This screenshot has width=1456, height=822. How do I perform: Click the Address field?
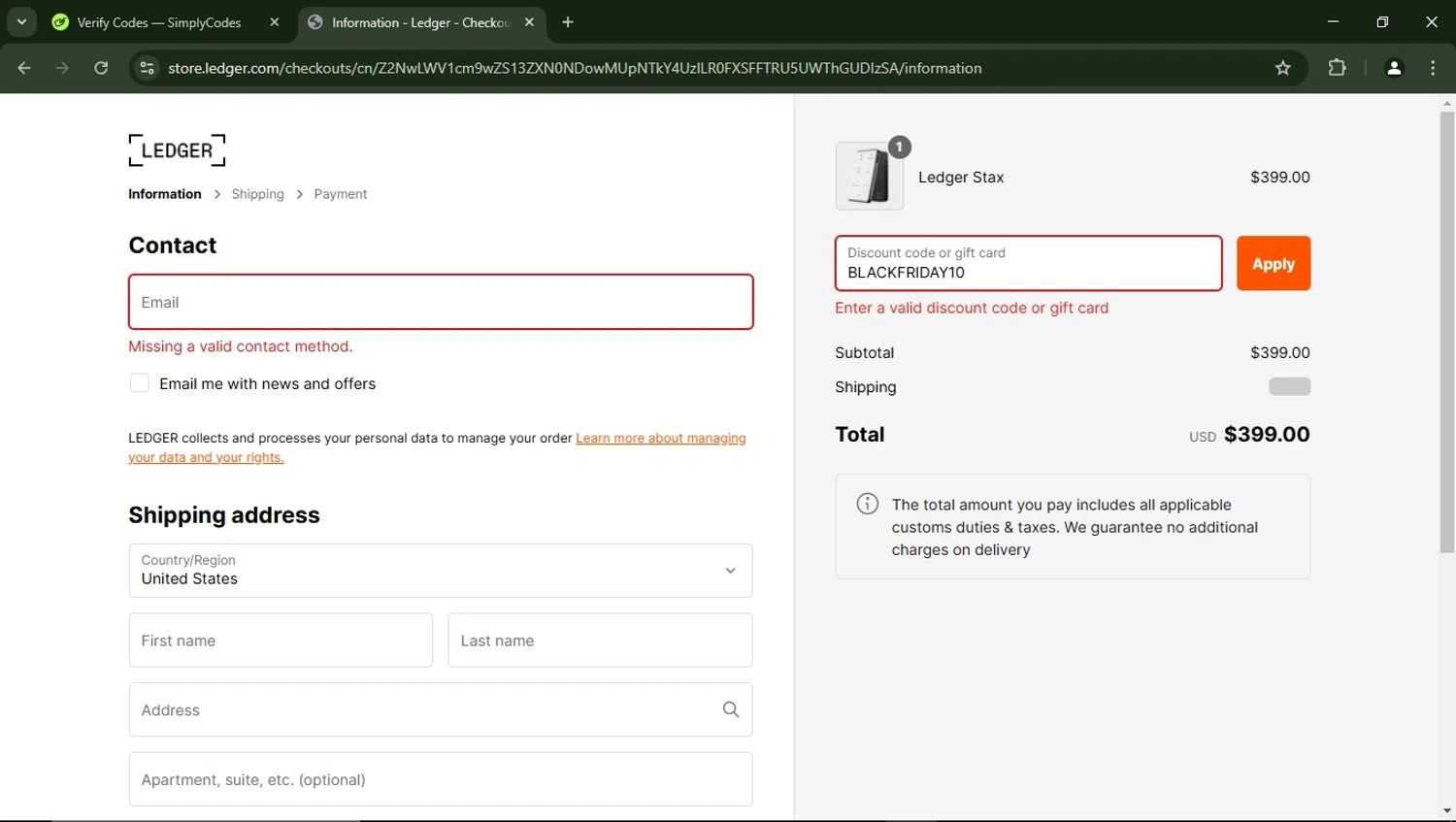click(x=441, y=709)
